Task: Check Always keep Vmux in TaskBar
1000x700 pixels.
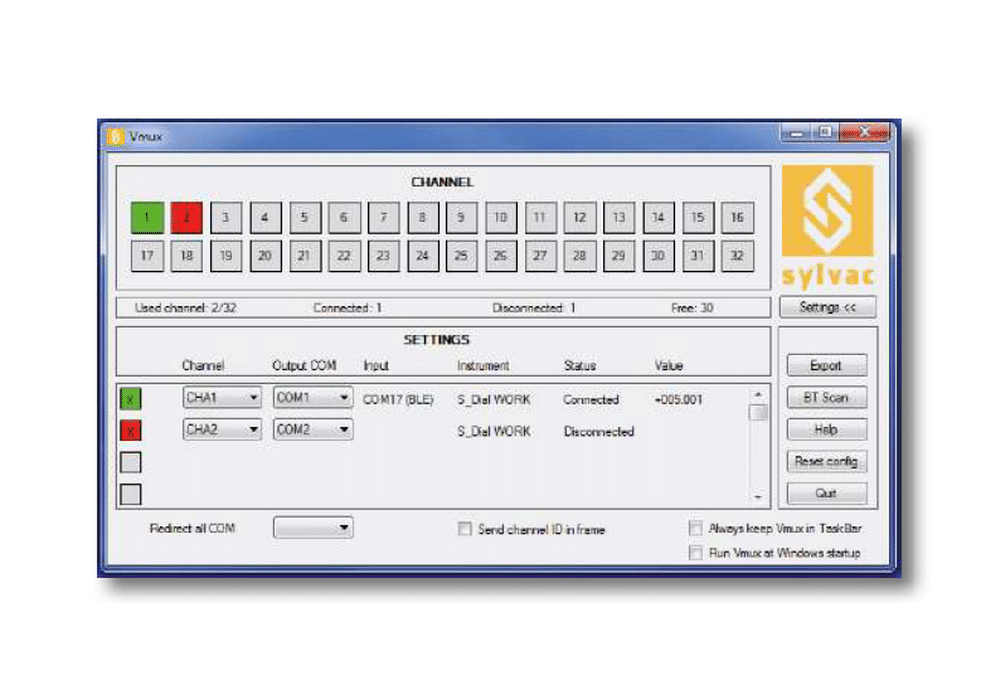Action: (696, 528)
